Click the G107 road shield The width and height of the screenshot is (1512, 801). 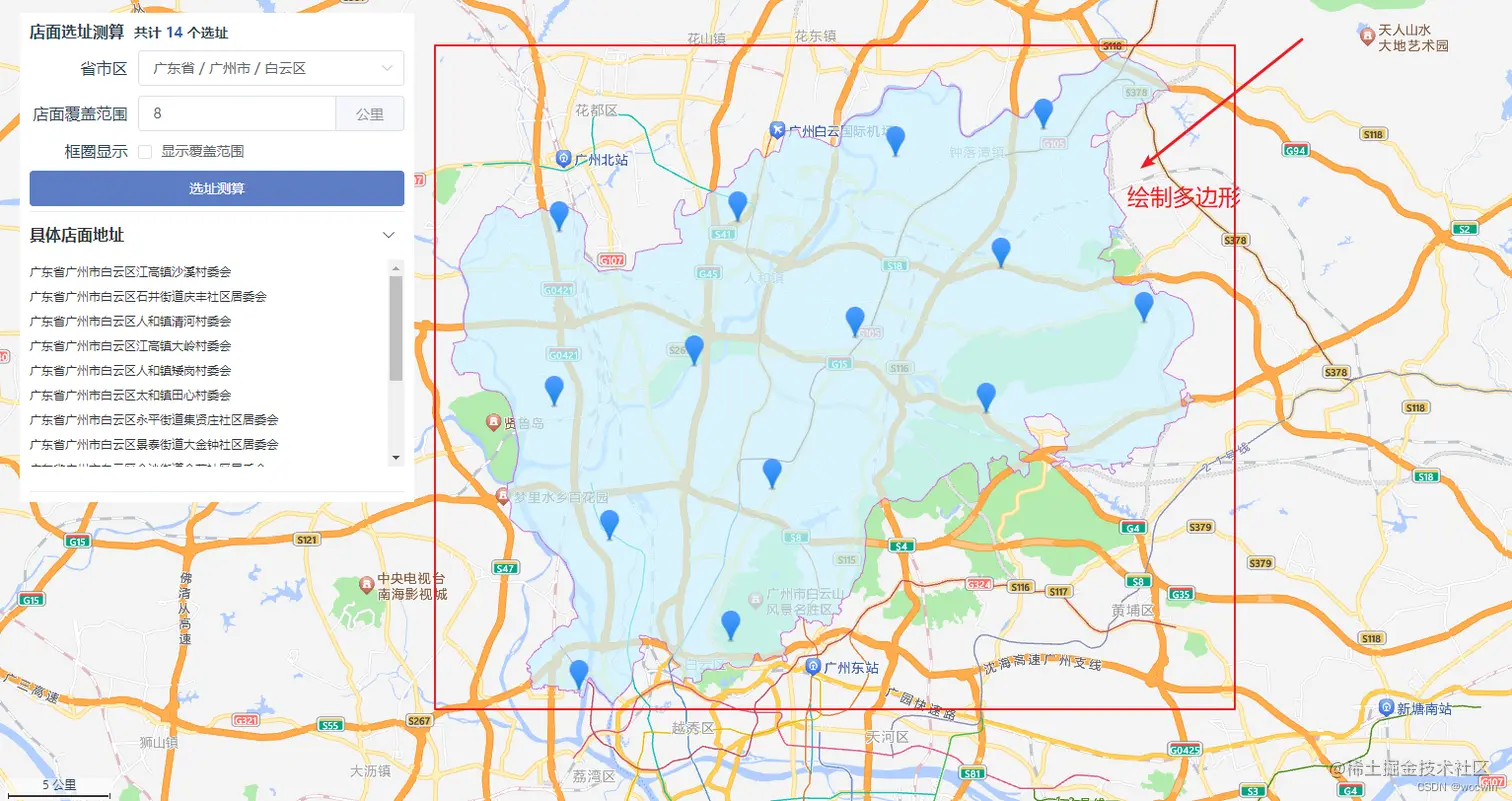612,260
